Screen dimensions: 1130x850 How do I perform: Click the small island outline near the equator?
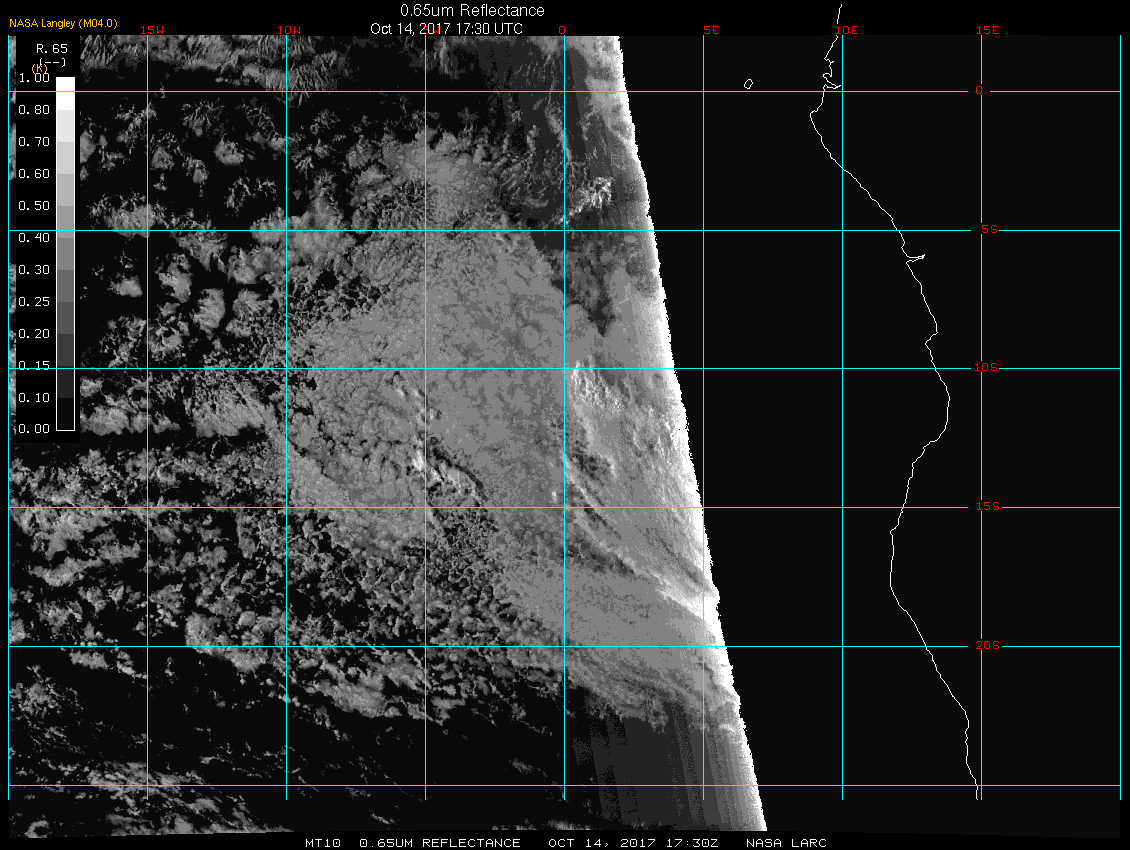(748, 84)
